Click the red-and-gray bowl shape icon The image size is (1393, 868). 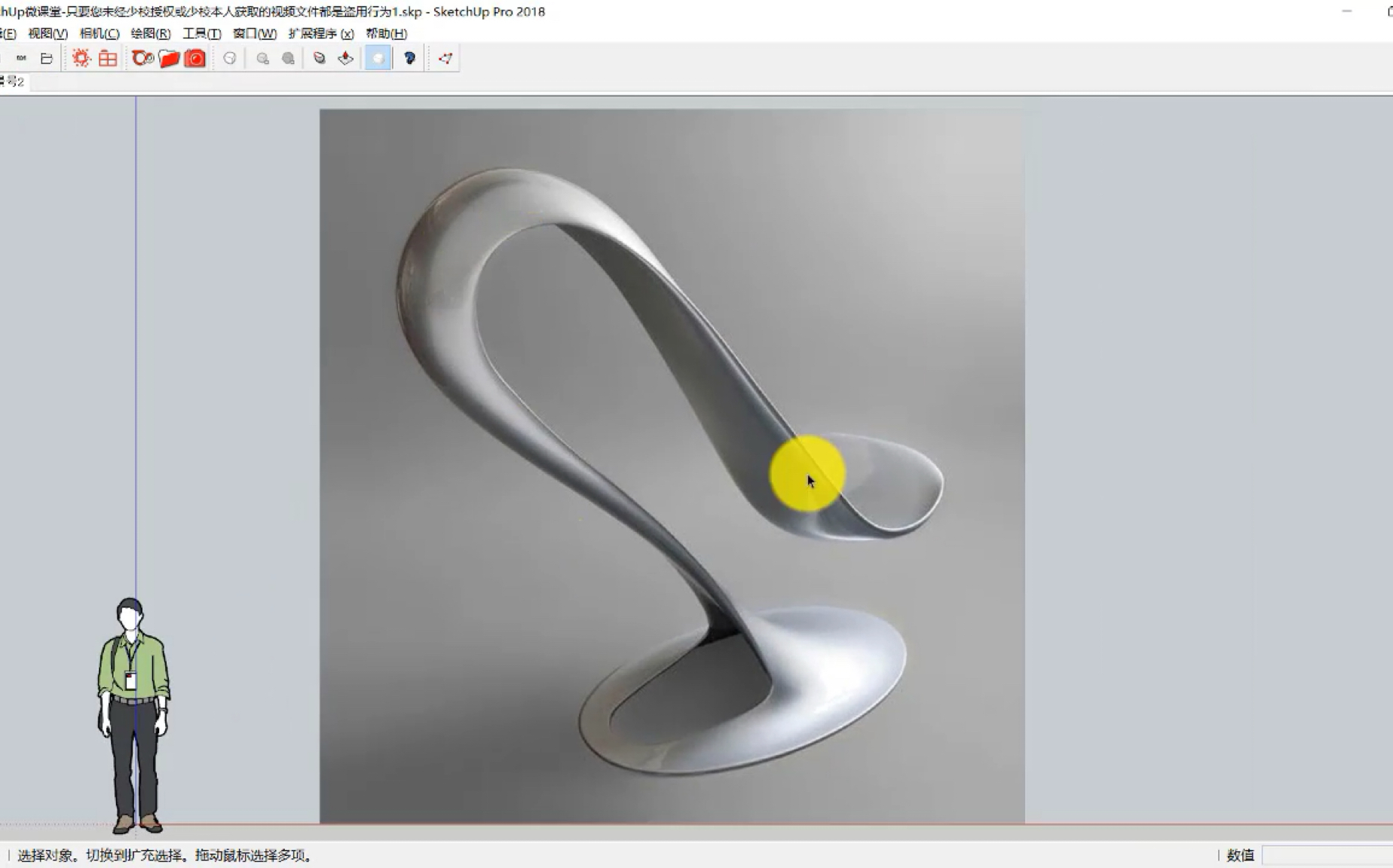(320, 58)
